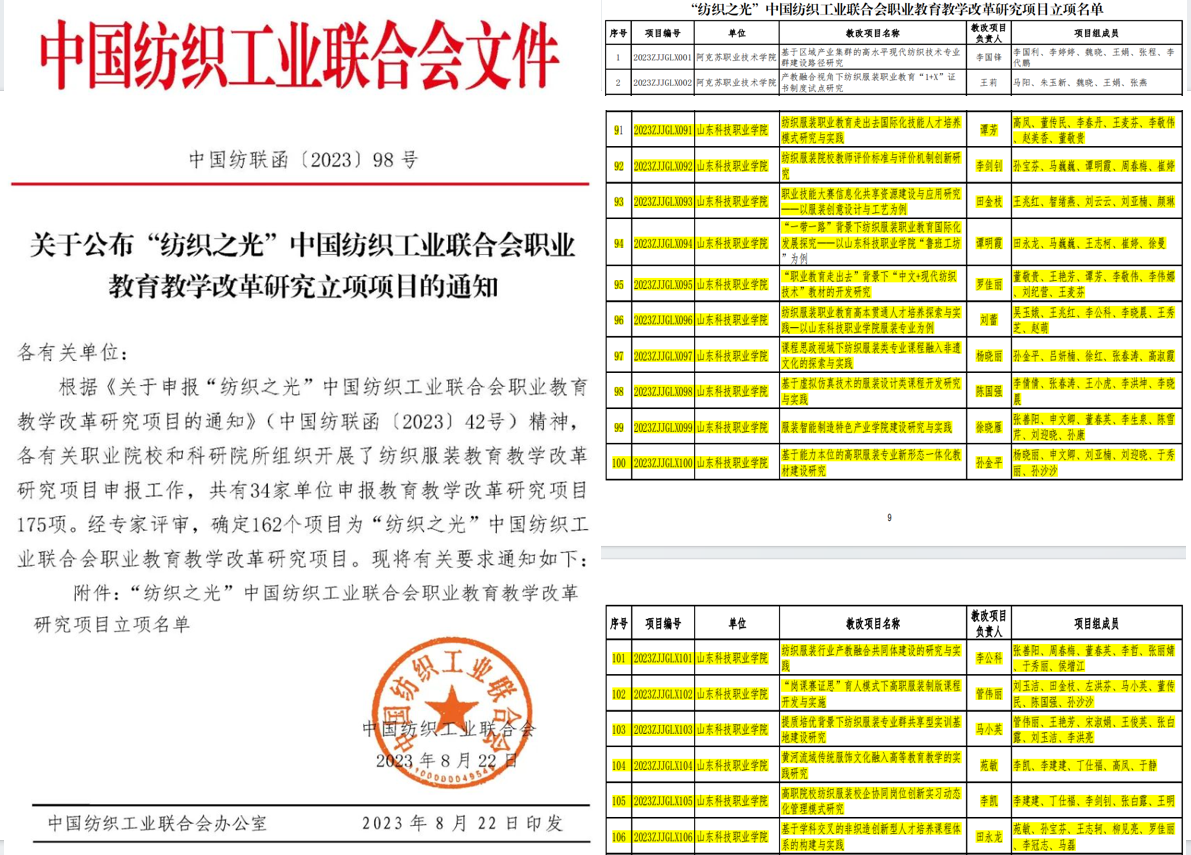
Task: Click row 97 project leader "杨晓丽"
Action: coord(988,356)
